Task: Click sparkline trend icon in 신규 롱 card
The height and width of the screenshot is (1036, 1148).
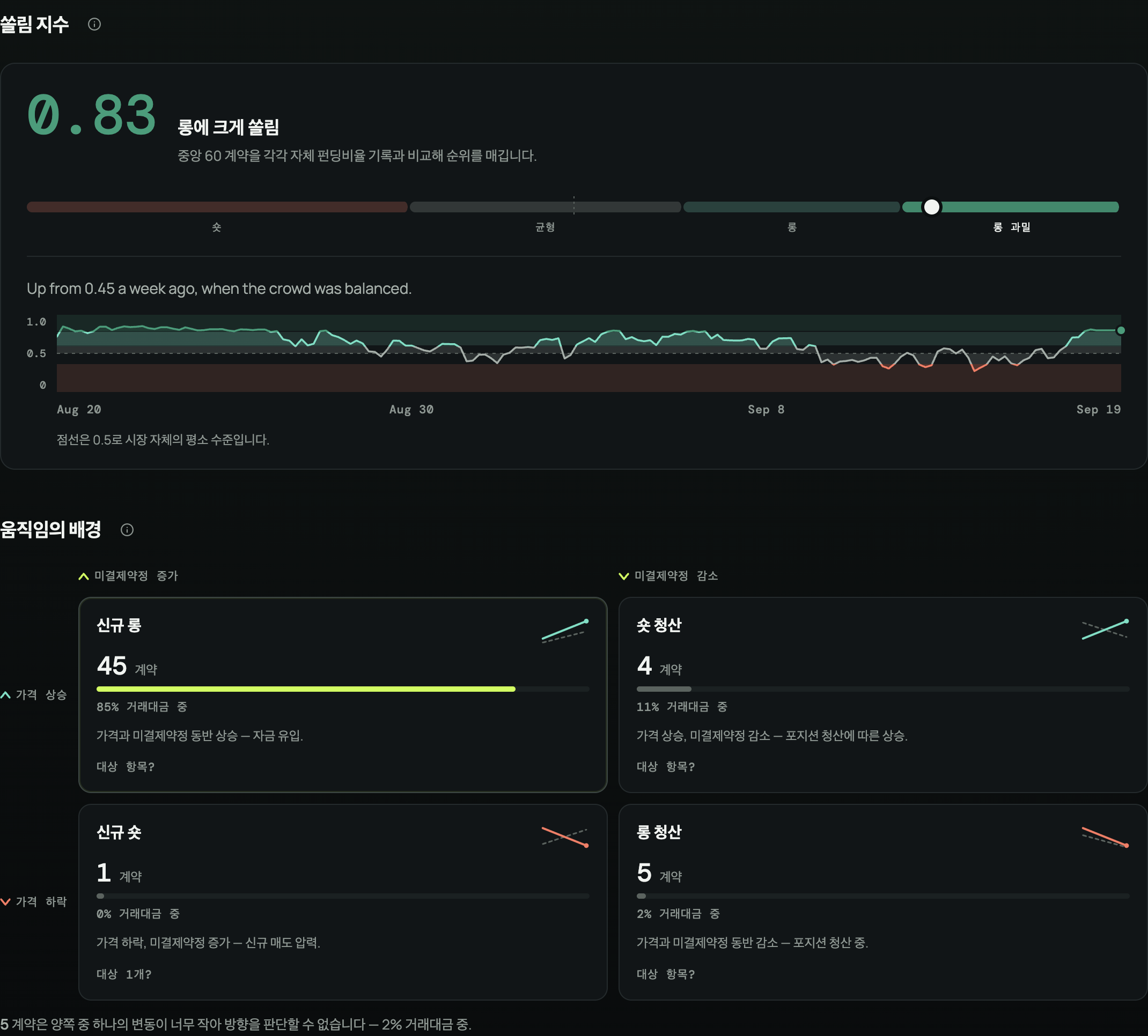Action: click(565, 631)
